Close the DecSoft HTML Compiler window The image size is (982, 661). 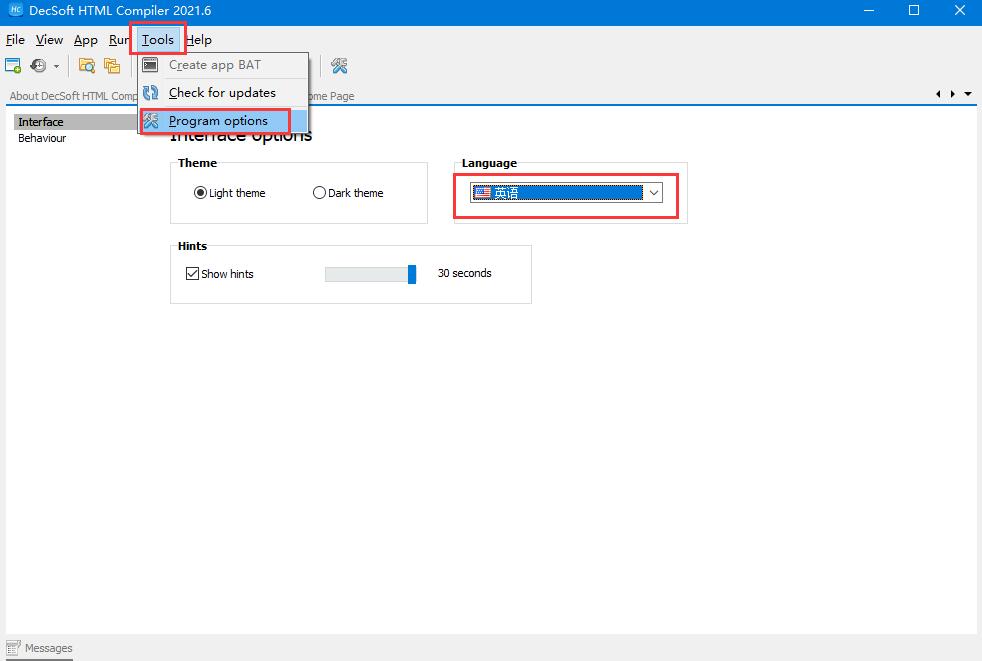959,11
